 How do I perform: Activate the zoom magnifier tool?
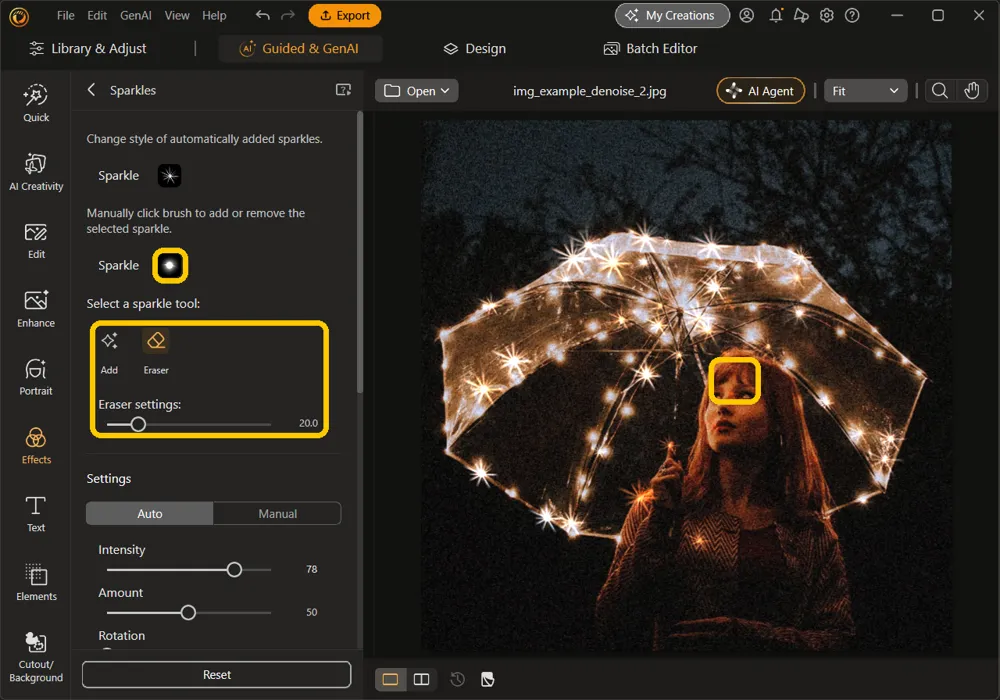[939, 91]
